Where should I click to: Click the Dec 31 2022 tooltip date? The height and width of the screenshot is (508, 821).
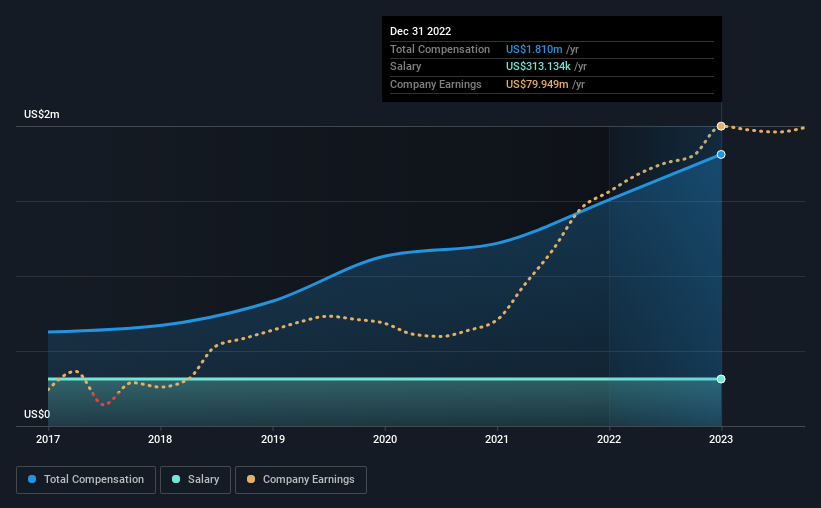pyautogui.click(x=420, y=31)
